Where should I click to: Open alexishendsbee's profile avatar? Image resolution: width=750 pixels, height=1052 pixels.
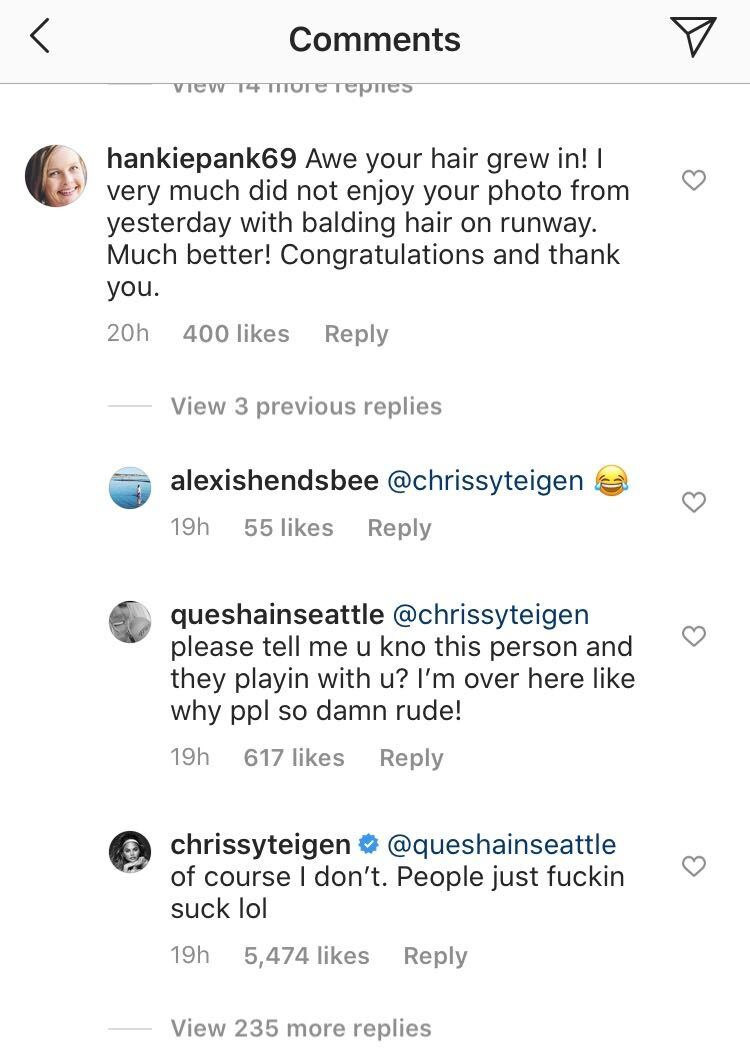pyautogui.click(x=129, y=487)
